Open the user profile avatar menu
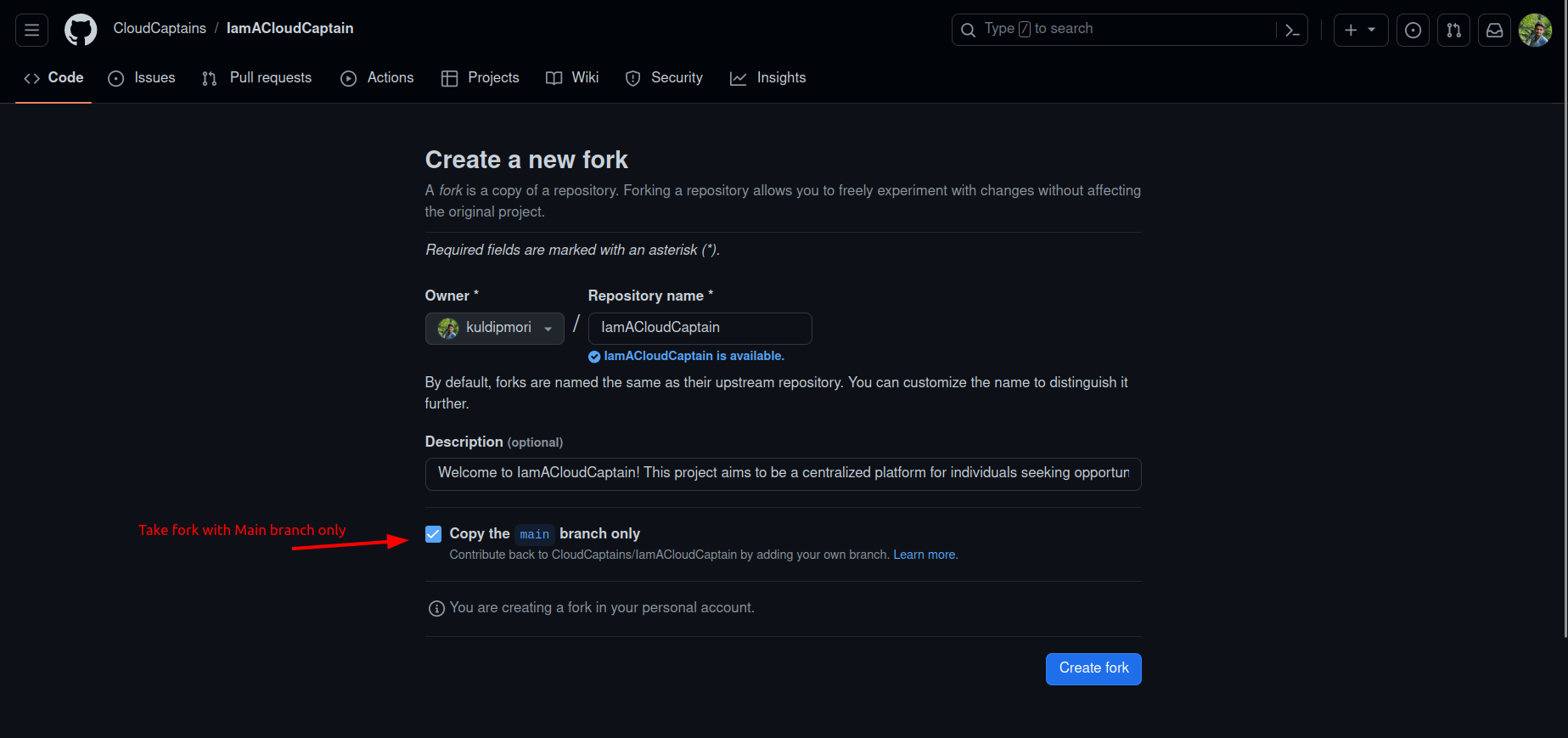The image size is (1568, 738). (1535, 30)
